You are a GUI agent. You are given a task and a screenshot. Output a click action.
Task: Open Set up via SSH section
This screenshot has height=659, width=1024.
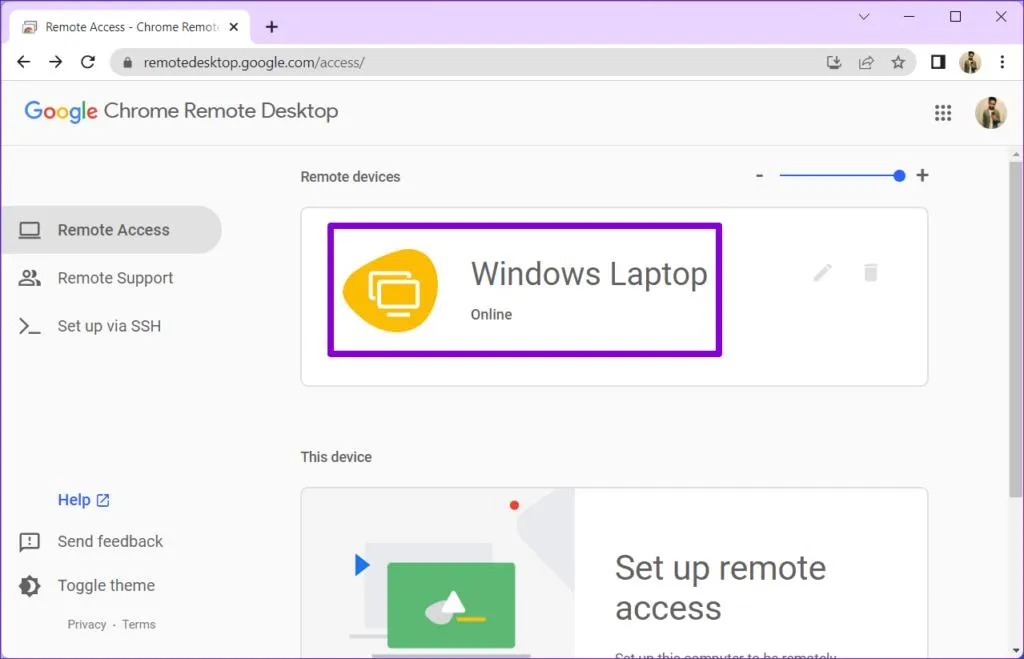click(89, 326)
